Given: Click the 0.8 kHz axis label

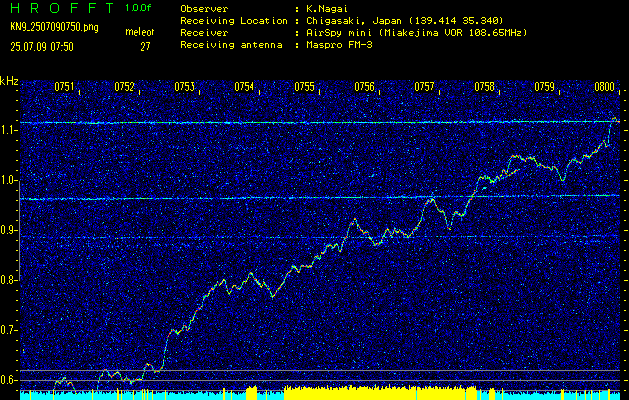Looking at the screenshot, I should coord(7,280).
